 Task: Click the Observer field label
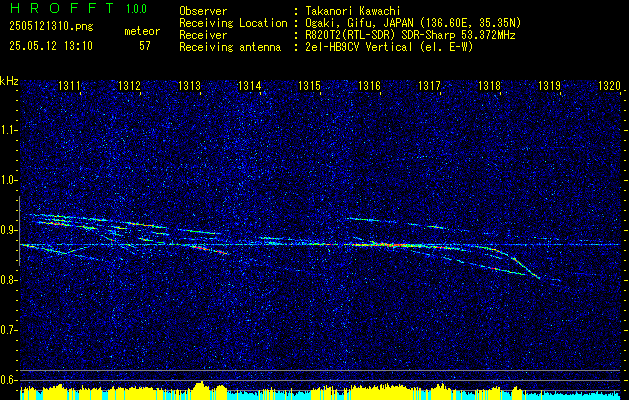click(x=203, y=11)
